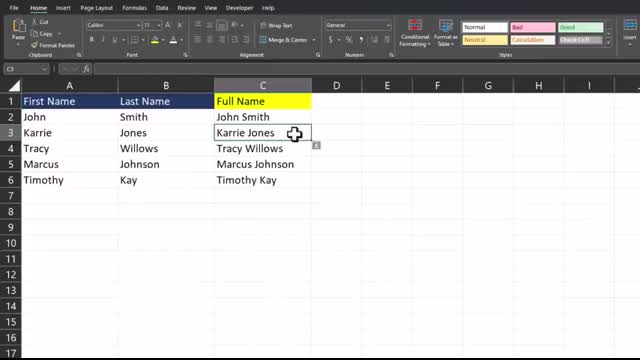Switch to the Page Layout tab
Screen dimensions: 640x360
pyautogui.click(x=96, y=8)
